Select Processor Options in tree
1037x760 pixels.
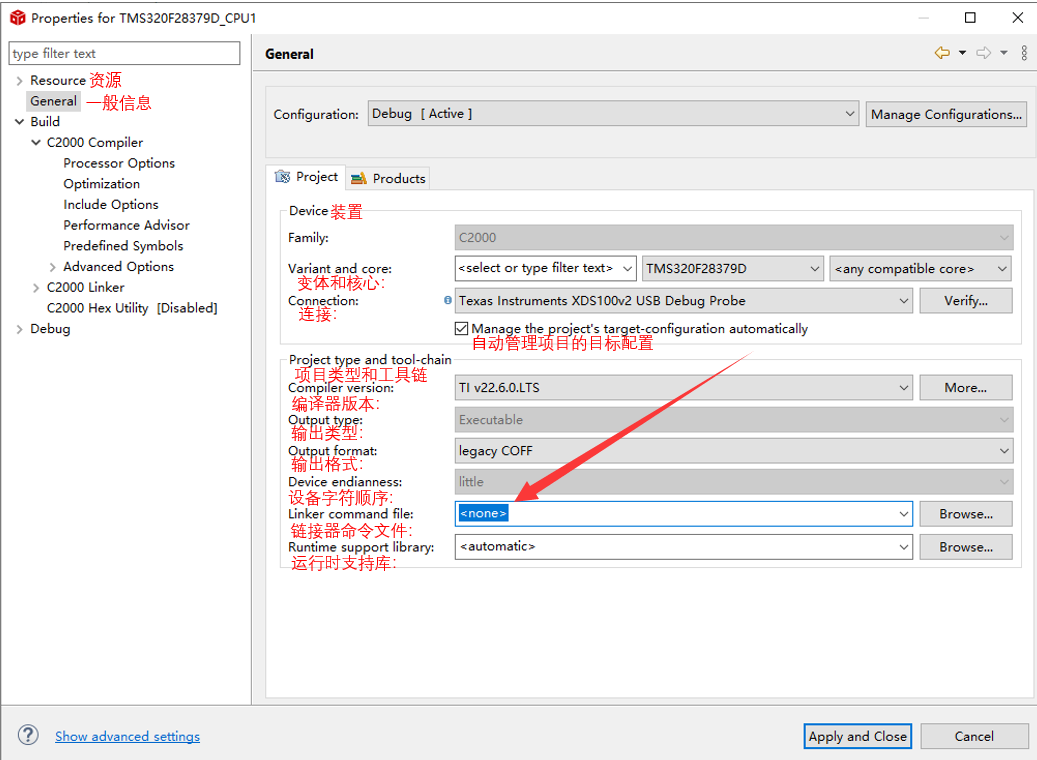(x=119, y=163)
